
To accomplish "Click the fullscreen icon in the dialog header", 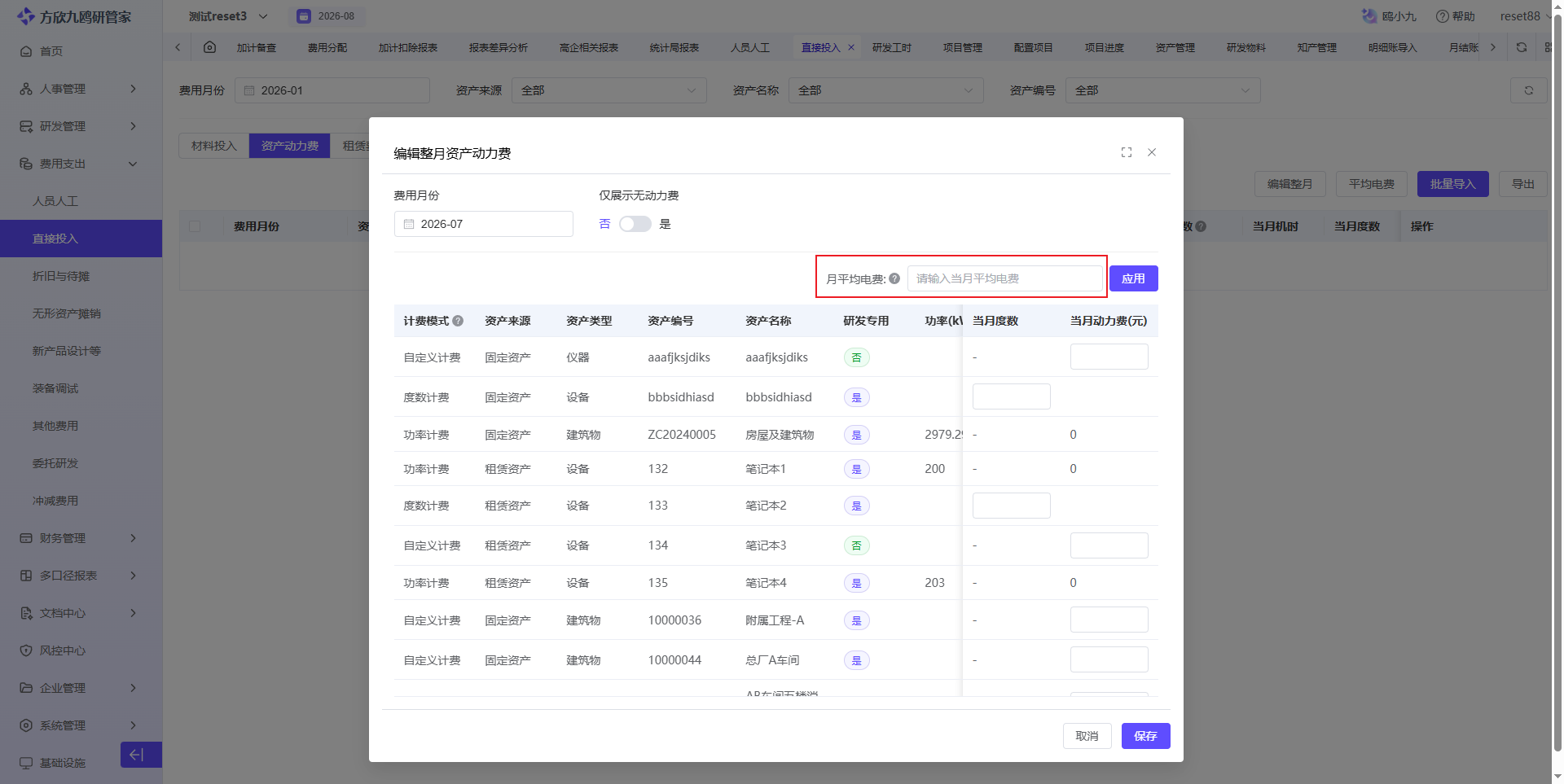I will 1127,152.
